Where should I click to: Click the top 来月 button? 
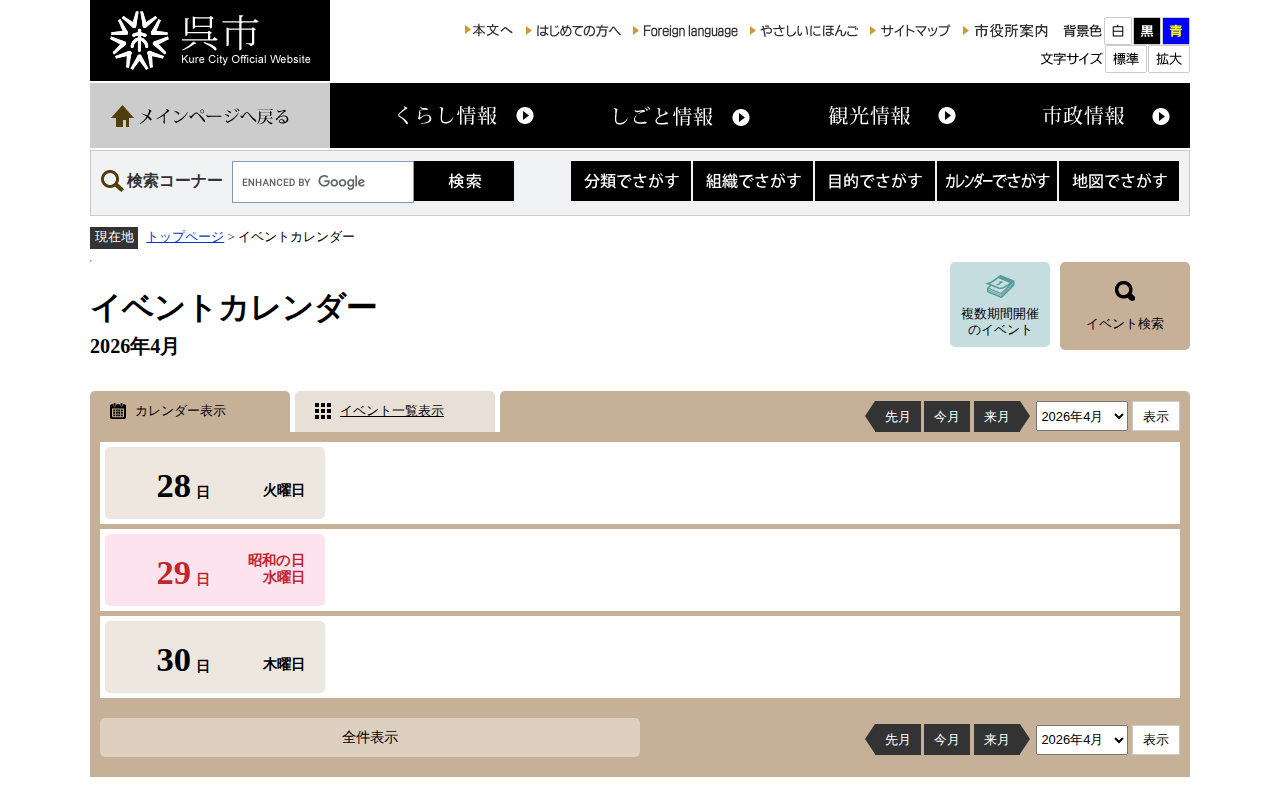tap(1001, 416)
